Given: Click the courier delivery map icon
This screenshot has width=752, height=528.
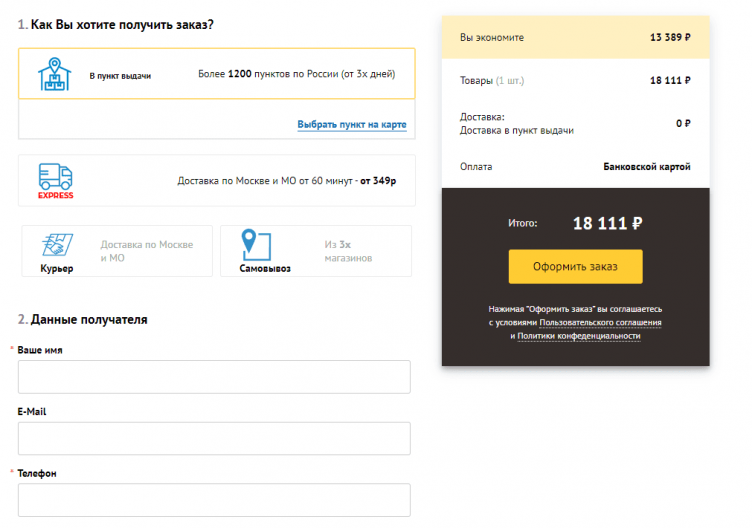Looking at the screenshot, I should pyautogui.click(x=56, y=245).
